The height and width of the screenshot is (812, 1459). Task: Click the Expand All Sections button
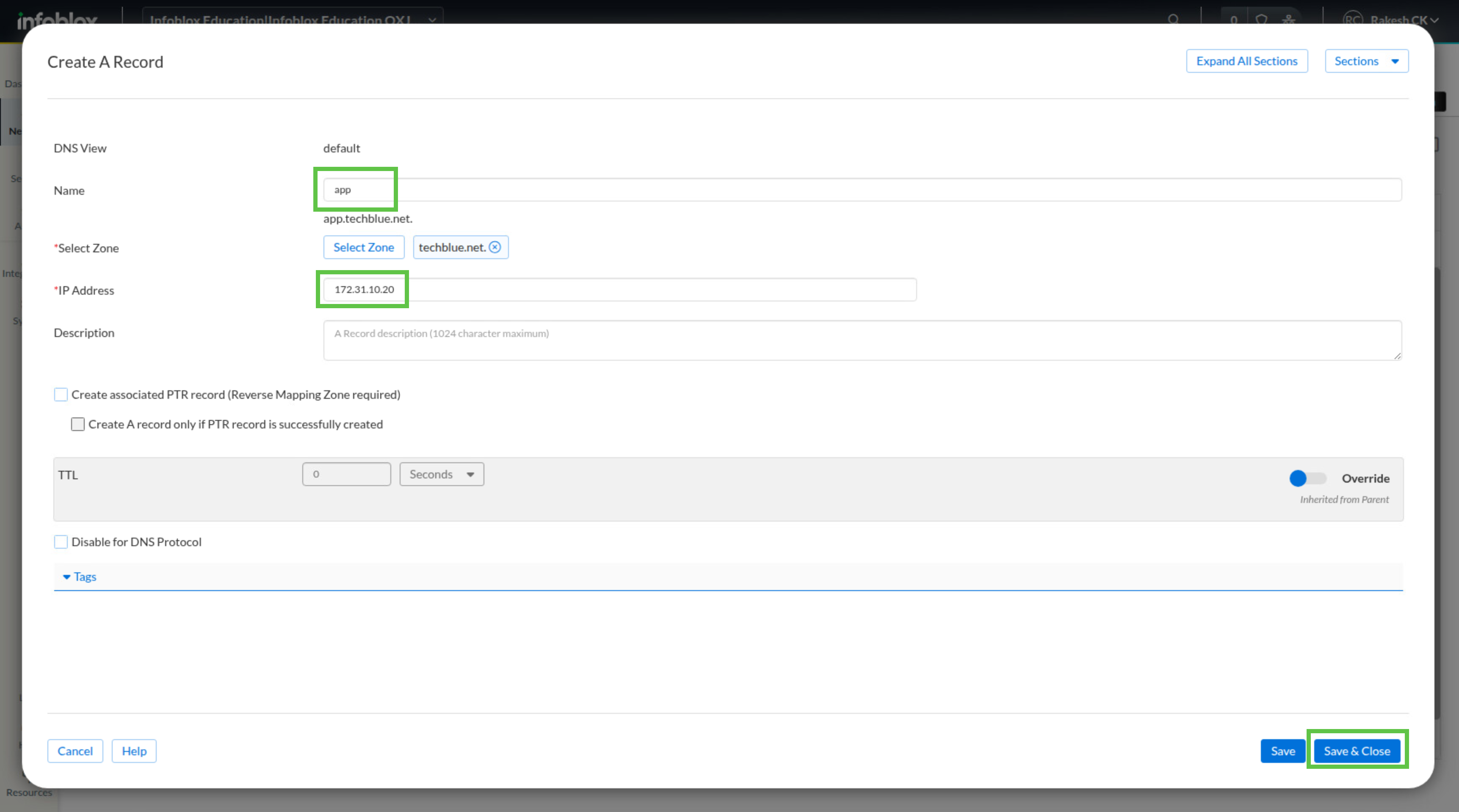click(x=1246, y=61)
